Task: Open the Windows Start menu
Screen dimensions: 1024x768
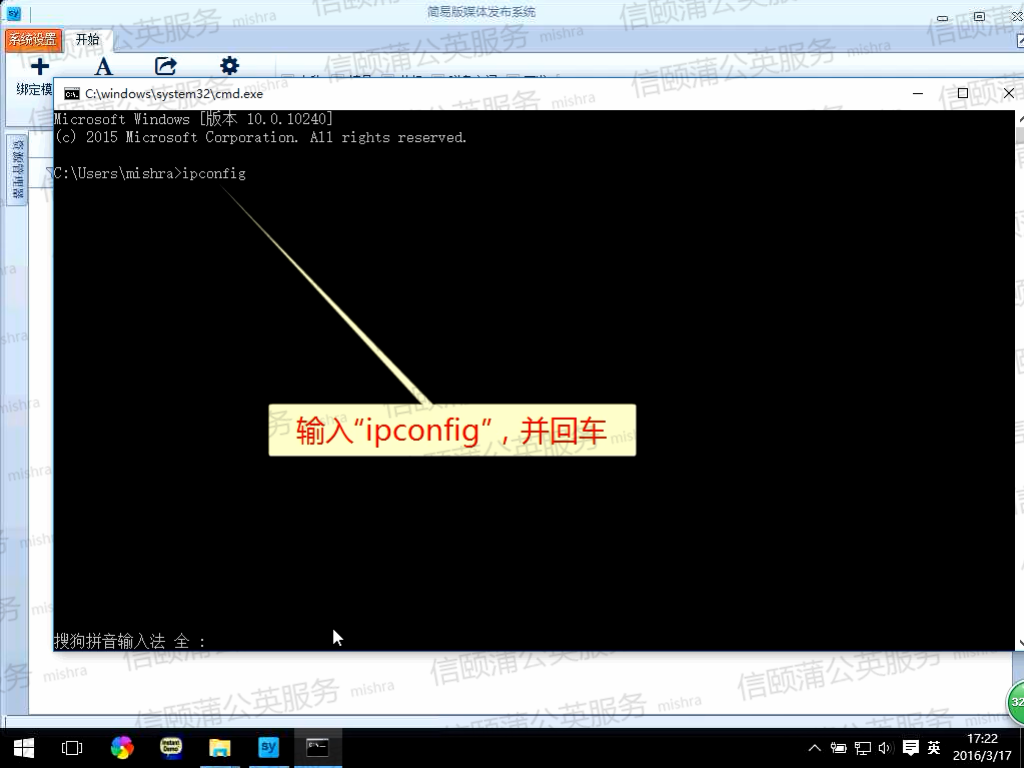Action: tap(23, 747)
